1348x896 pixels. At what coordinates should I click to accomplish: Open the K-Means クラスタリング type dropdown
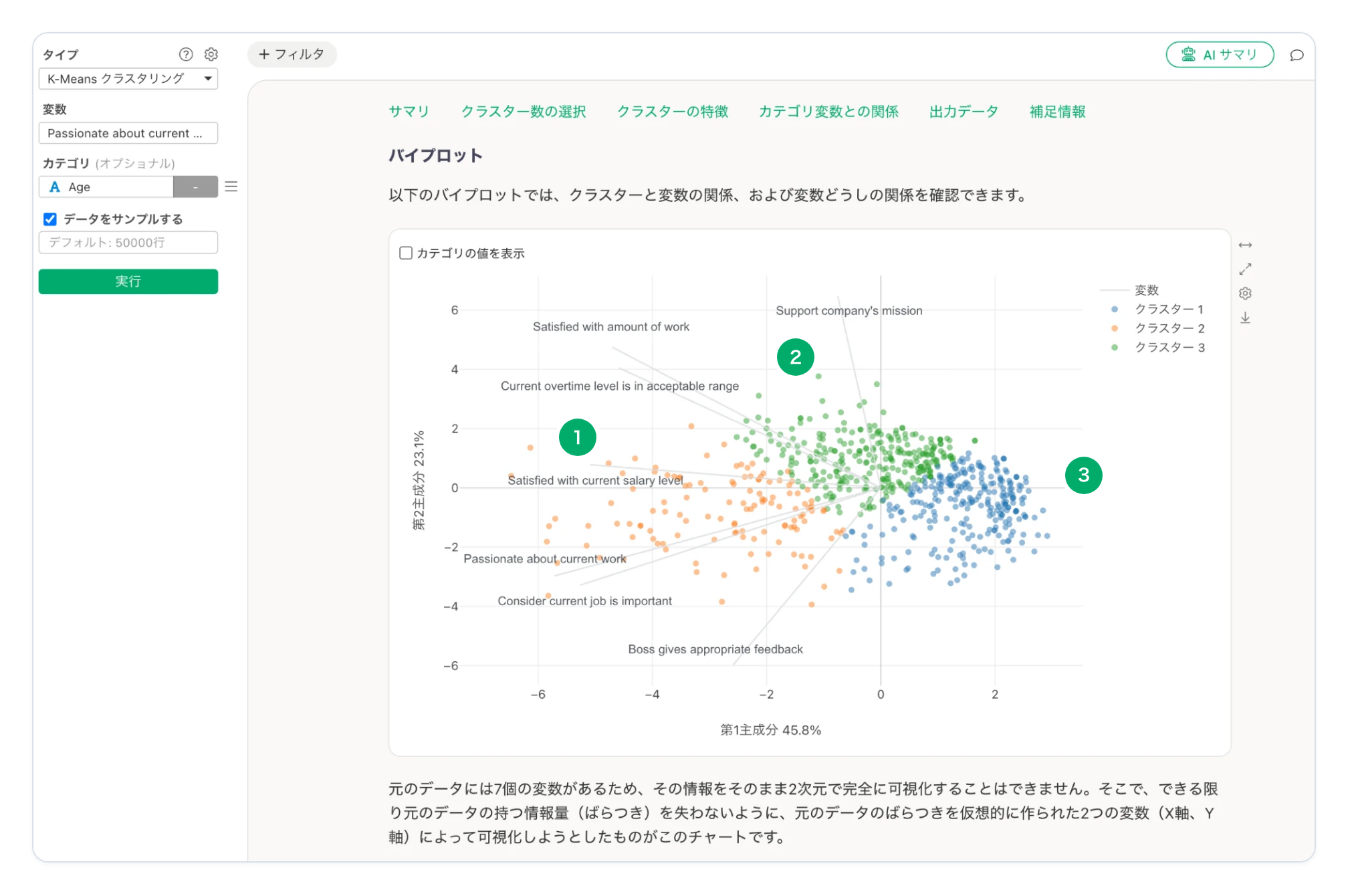128,79
